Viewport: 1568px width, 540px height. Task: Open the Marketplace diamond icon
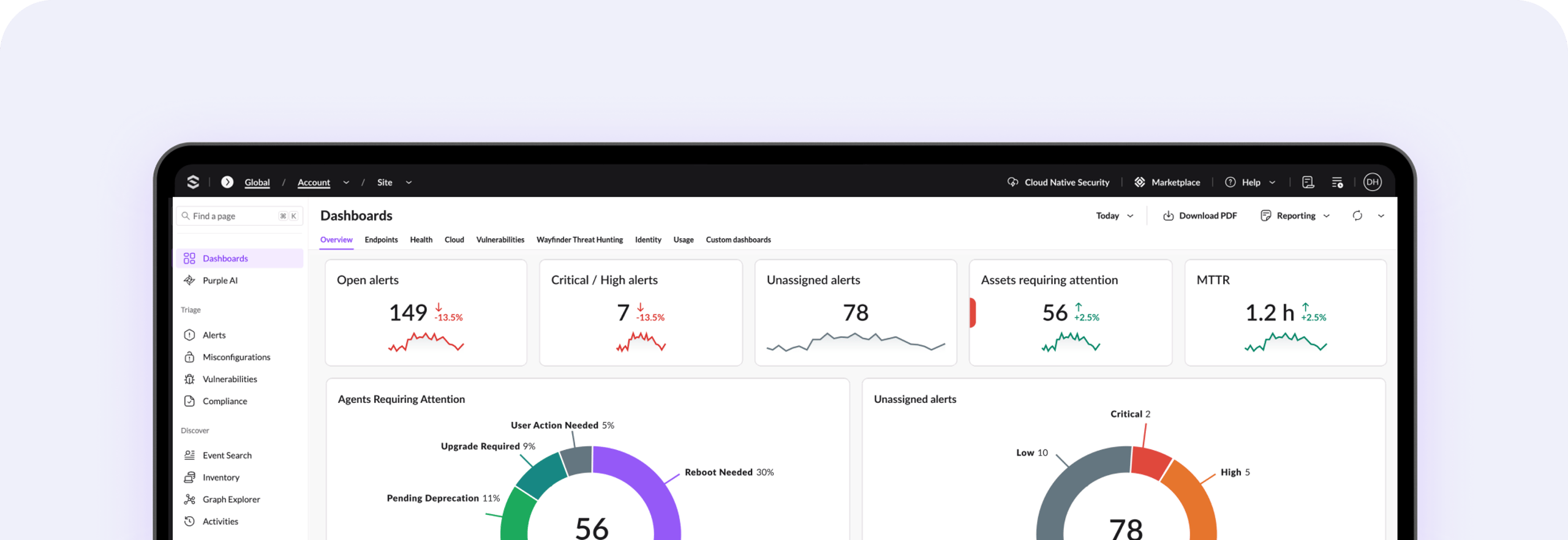(x=1139, y=182)
